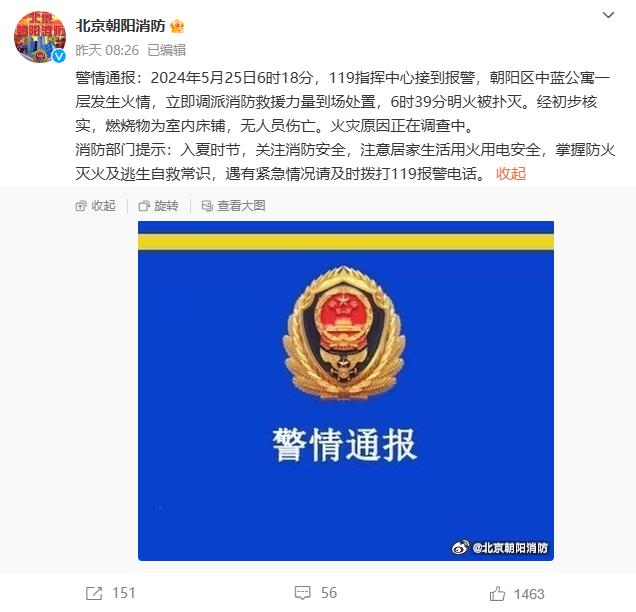Collapse post text with orange 收起 link
636x612 pixels.
(511, 174)
